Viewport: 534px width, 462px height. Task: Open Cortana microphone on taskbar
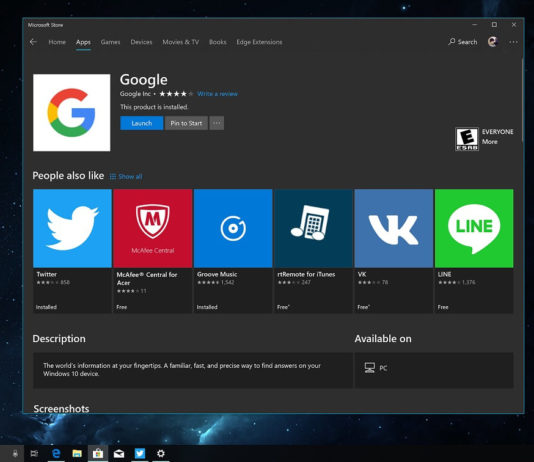point(15,453)
